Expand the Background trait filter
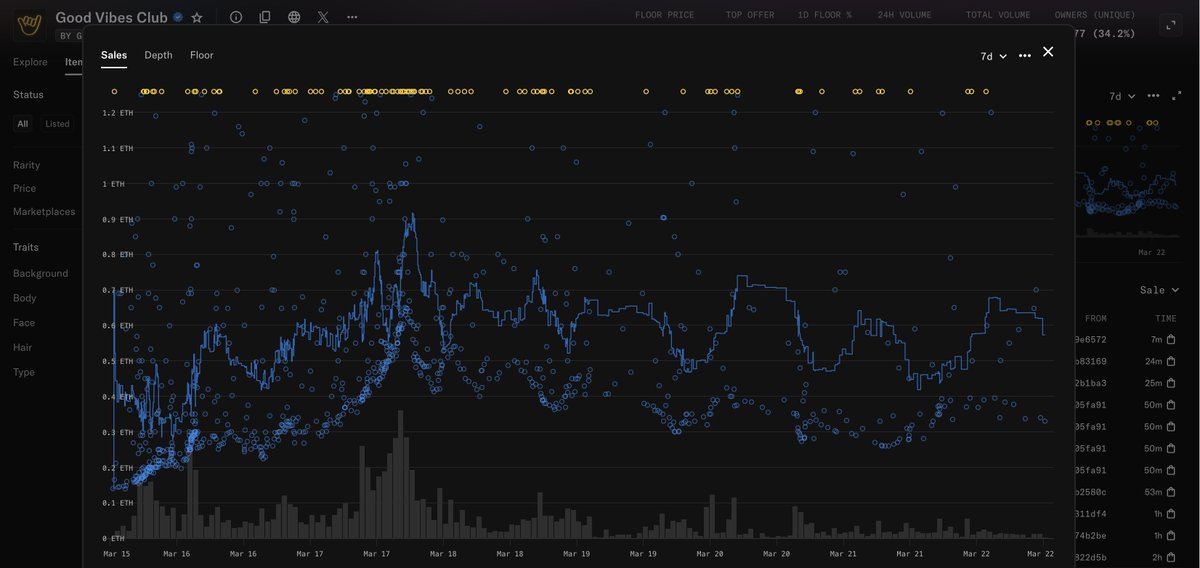 coord(40,273)
